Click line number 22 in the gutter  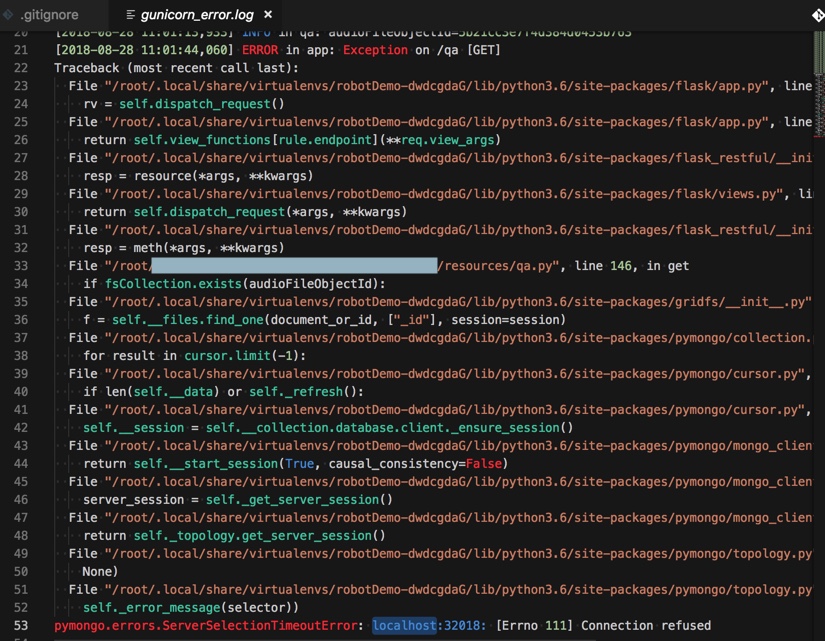tap(21, 68)
